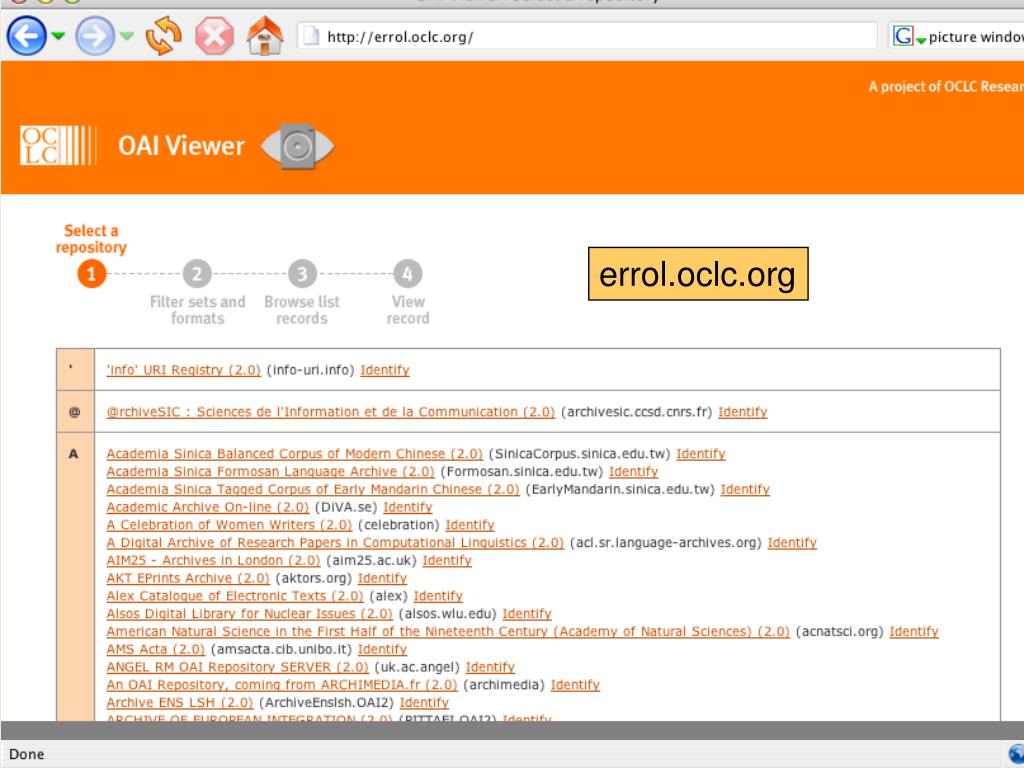Open An OAI Repository from ARCHIMEDIA.fr link
Image resolution: width=1024 pixels, height=768 pixels.
point(282,685)
